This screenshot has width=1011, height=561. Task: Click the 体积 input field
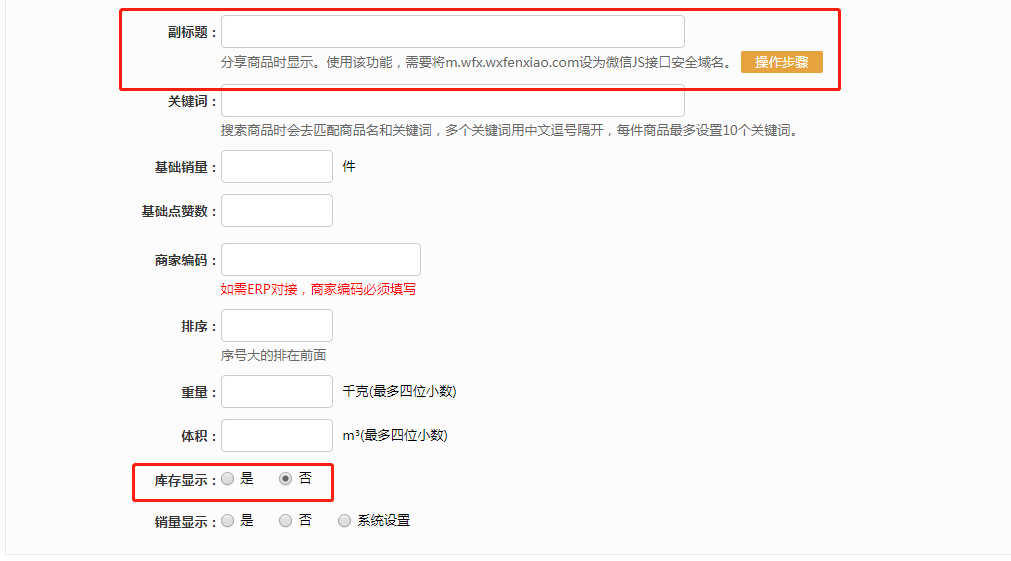click(x=276, y=436)
